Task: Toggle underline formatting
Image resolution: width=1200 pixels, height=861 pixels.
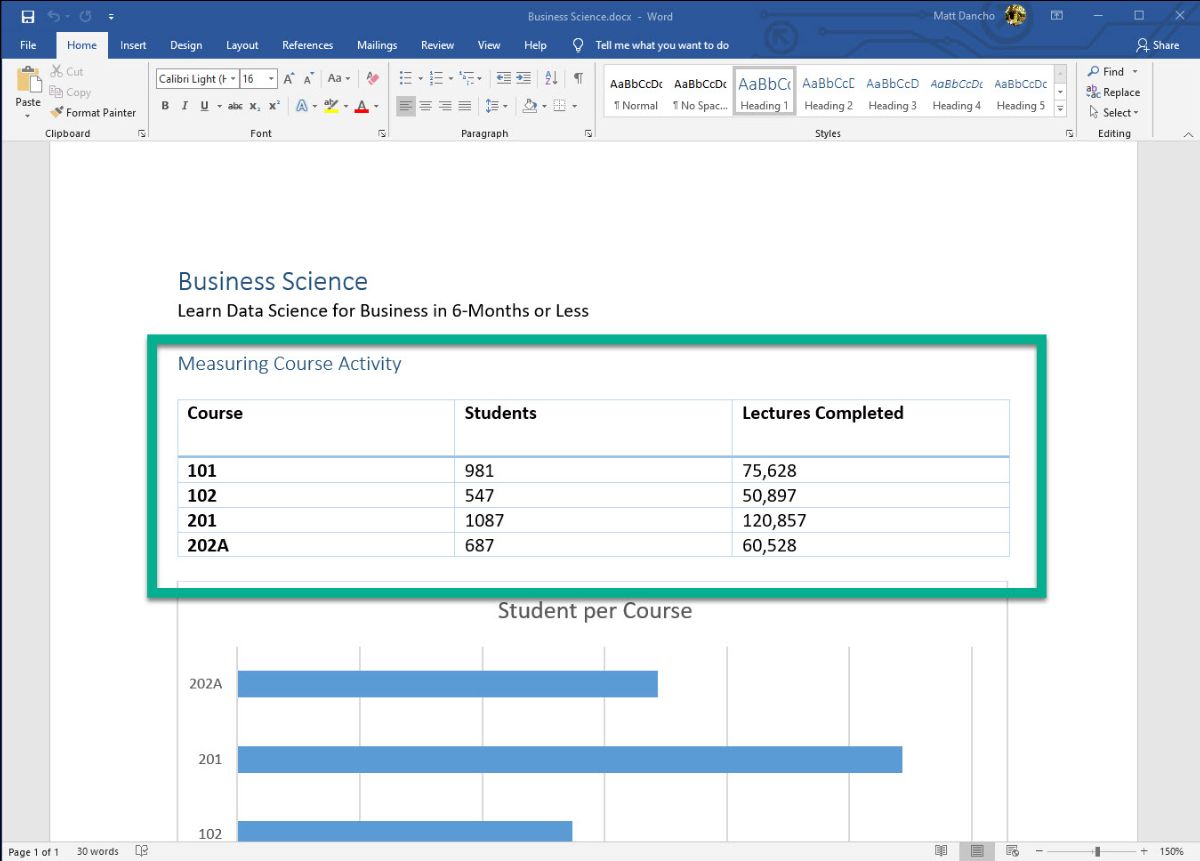Action: (204, 106)
